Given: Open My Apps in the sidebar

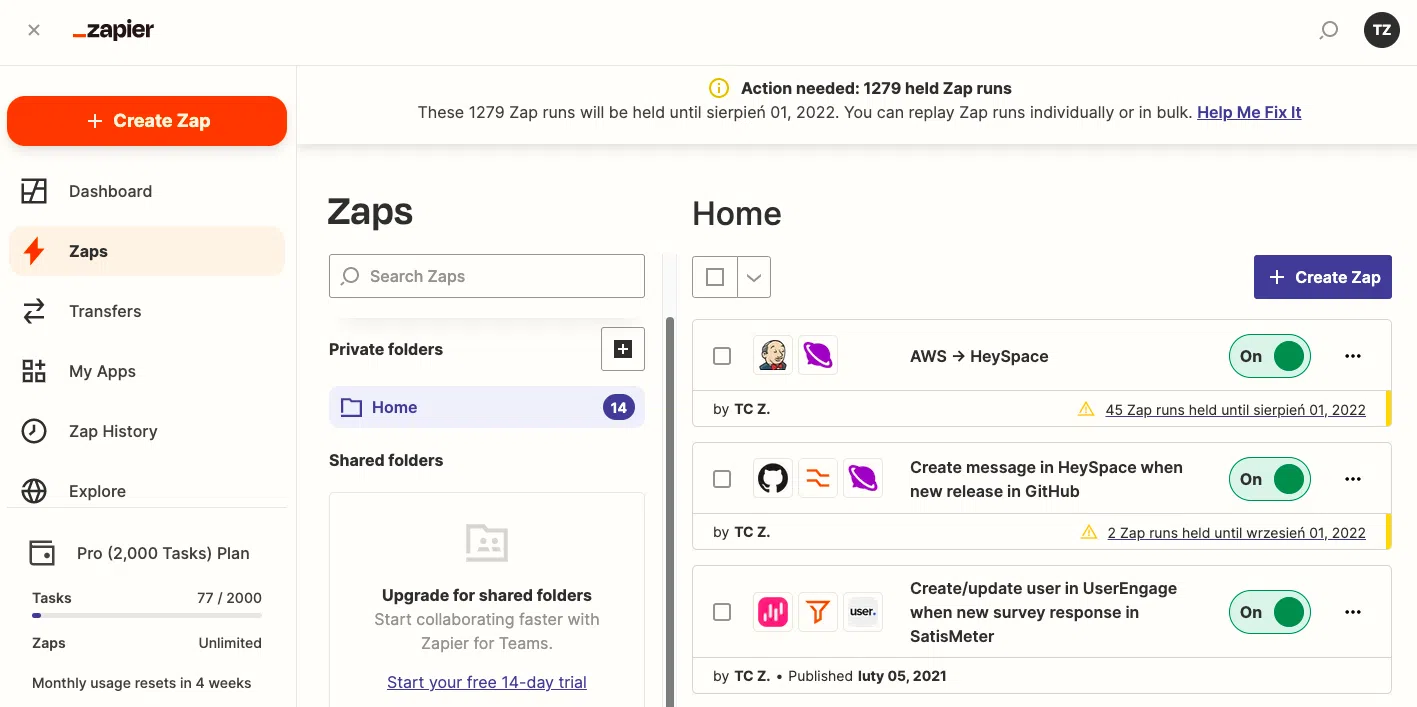Looking at the screenshot, I should click(x=147, y=371).
